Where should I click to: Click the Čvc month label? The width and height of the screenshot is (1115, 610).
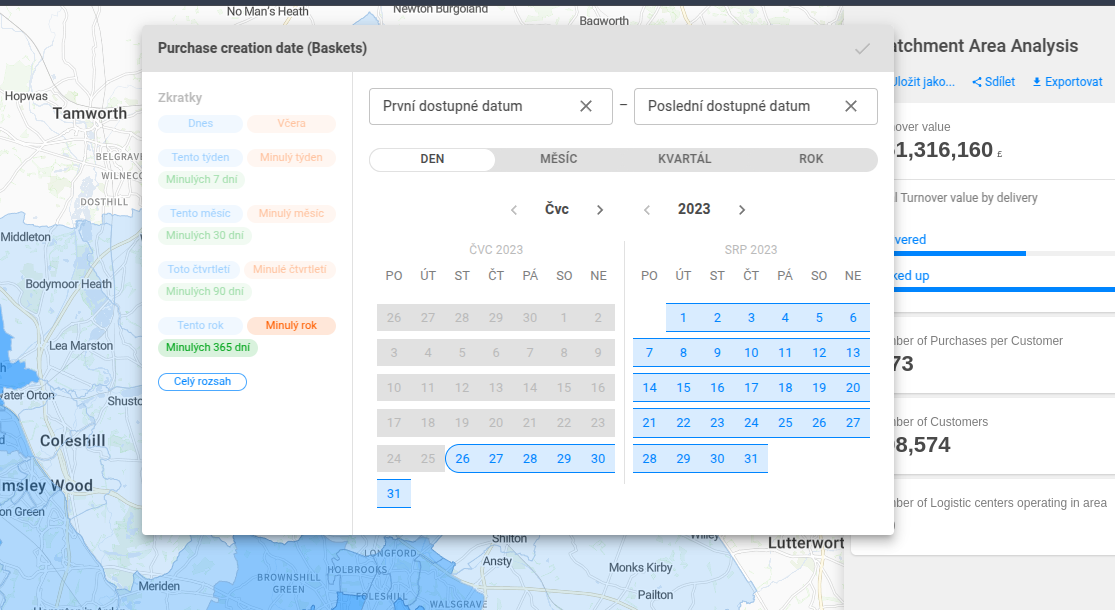[x=557, y=210]
